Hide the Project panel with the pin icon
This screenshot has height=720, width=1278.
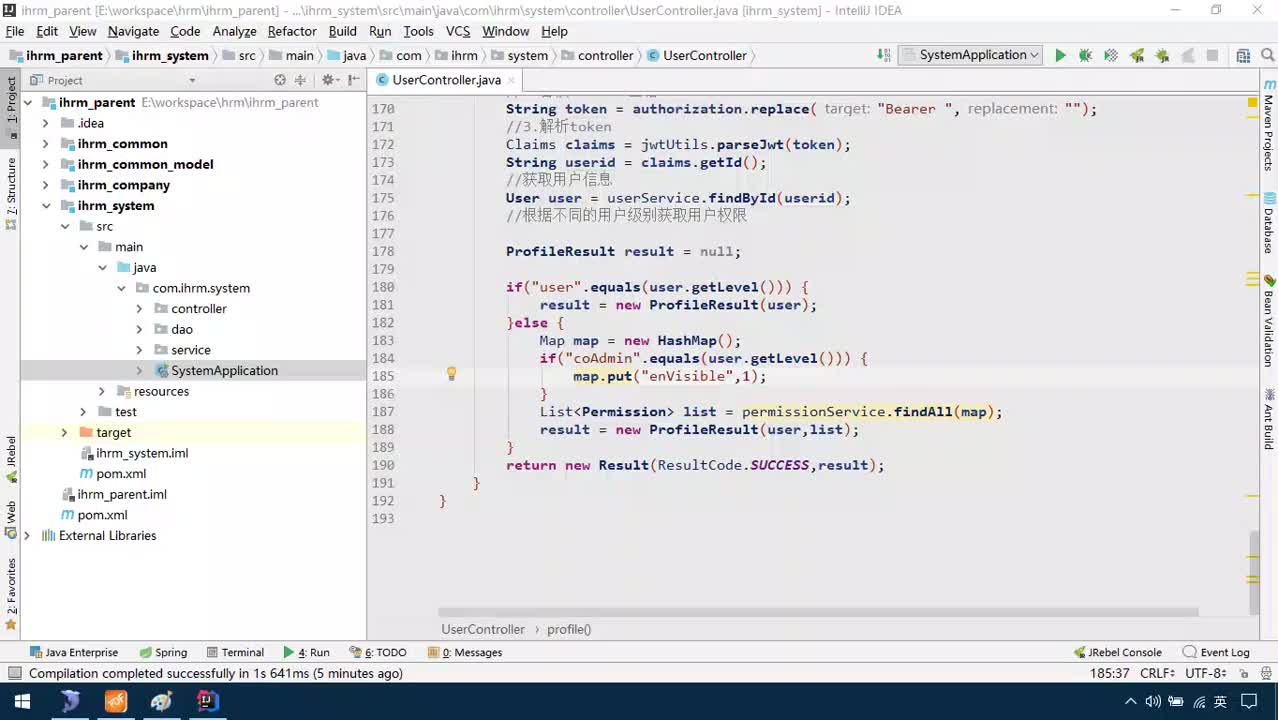tap(351, 80)
